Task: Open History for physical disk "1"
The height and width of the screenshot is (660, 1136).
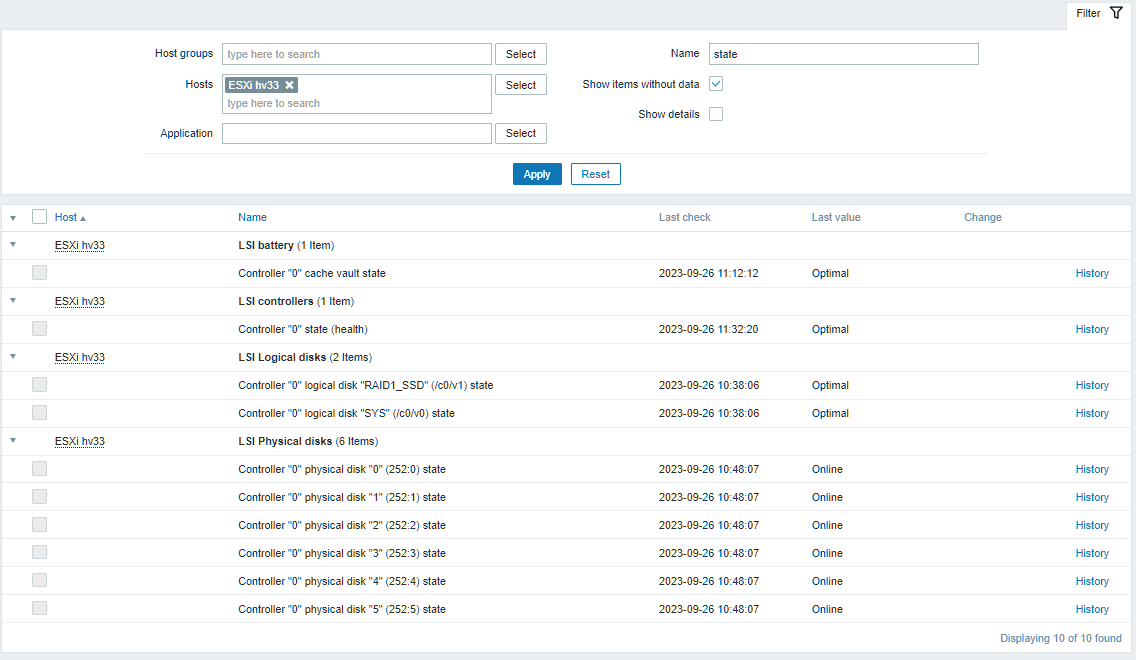Action: (1092, 498)
